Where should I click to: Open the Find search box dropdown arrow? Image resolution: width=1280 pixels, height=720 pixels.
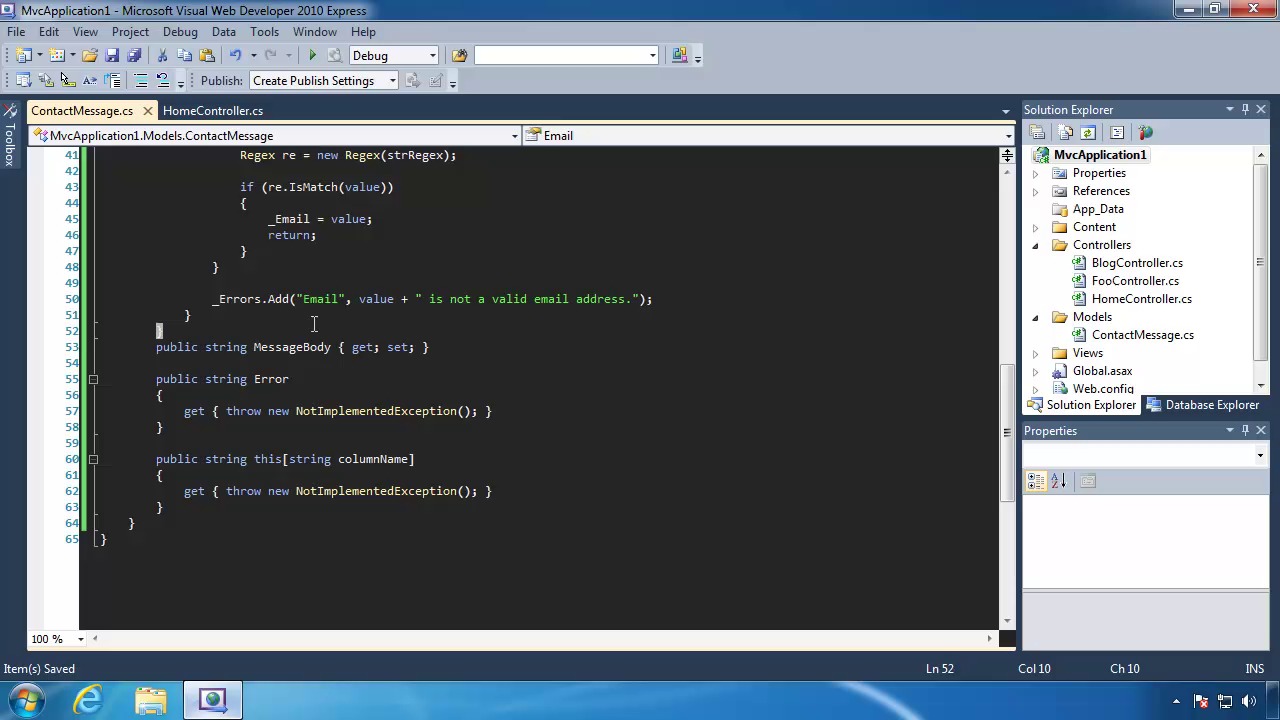point(653,56)
